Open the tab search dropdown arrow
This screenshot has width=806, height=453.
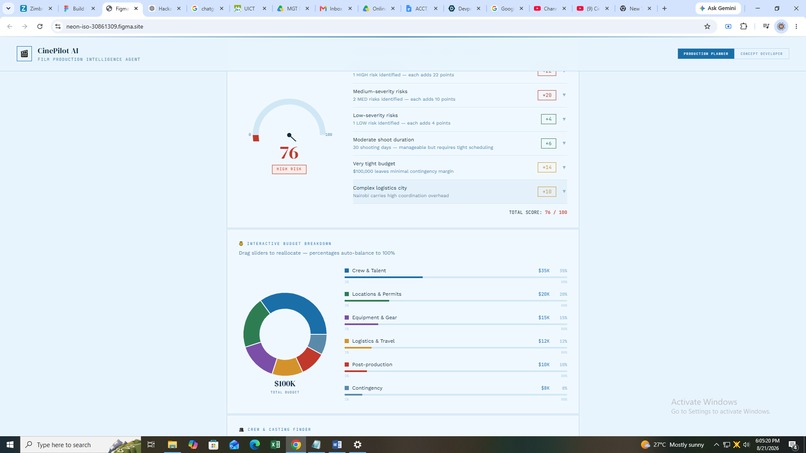8,8
